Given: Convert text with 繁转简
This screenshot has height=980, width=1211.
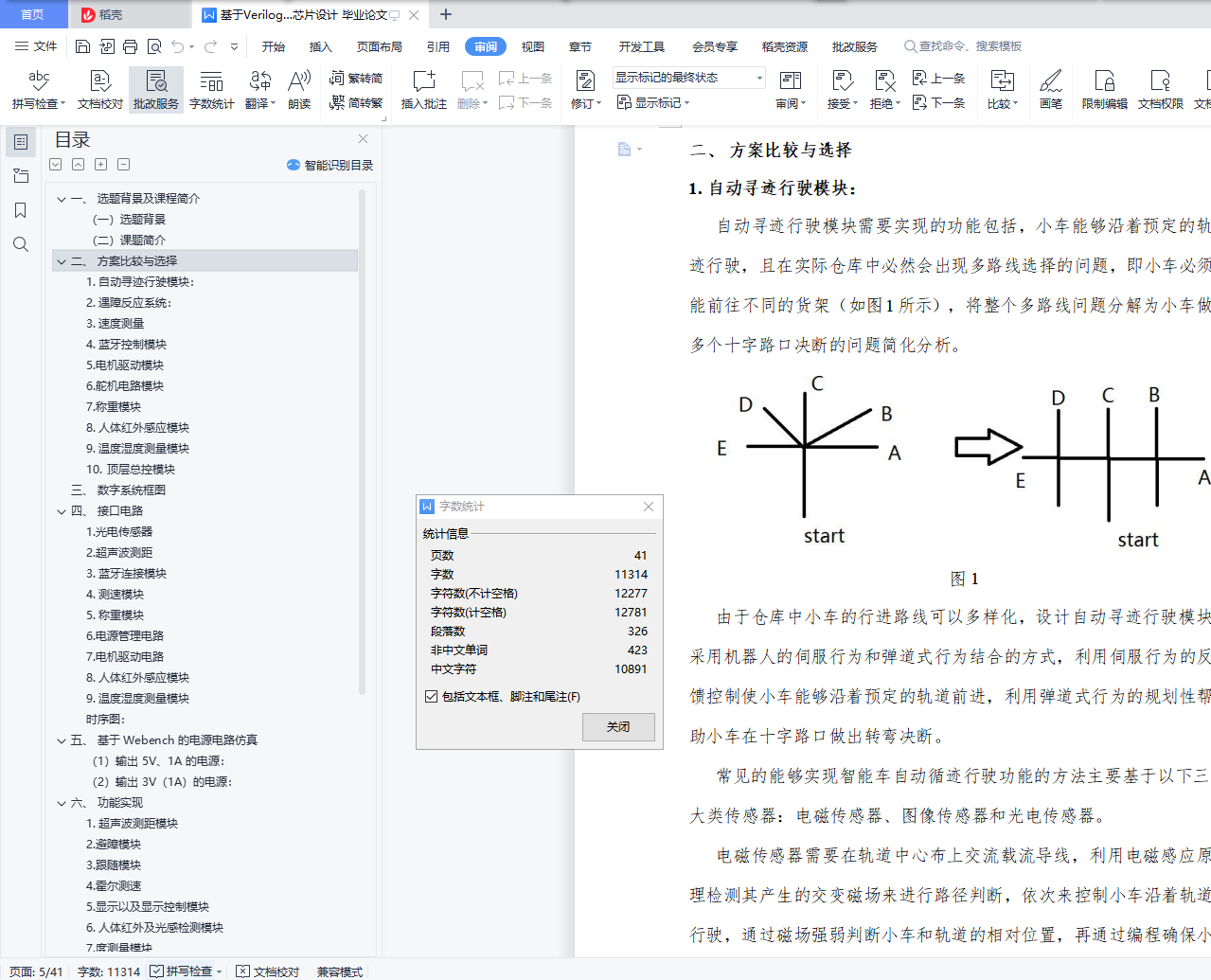Looking at the screenshot, I should 356,79.
